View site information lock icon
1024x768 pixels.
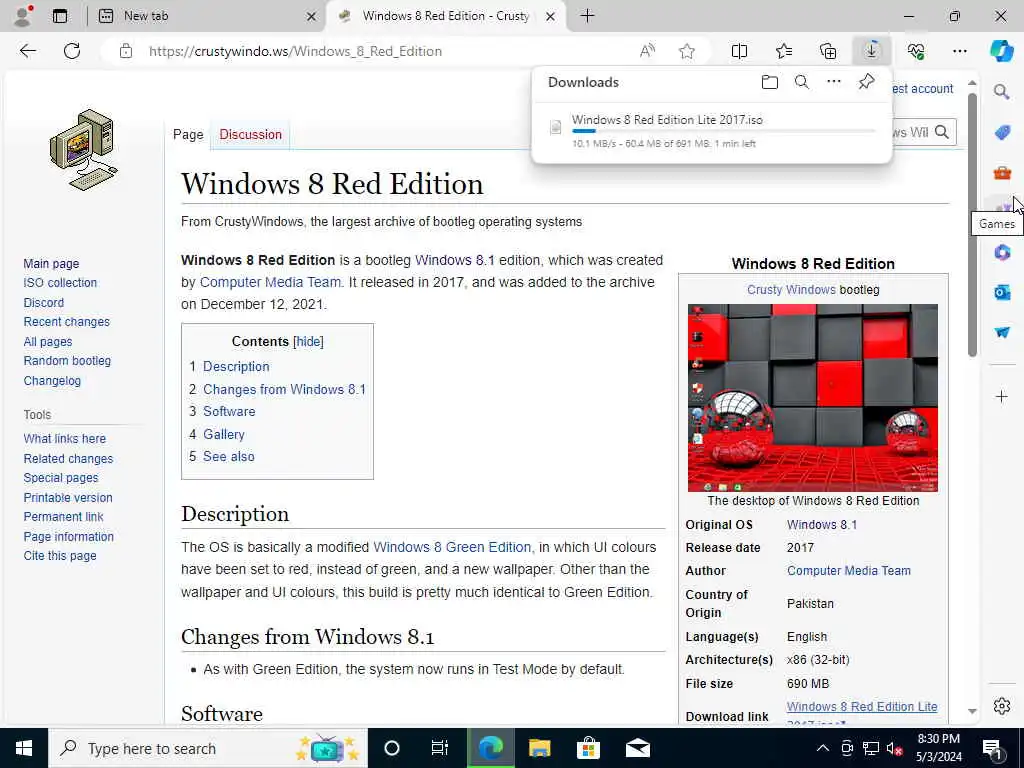click(126, 51)
